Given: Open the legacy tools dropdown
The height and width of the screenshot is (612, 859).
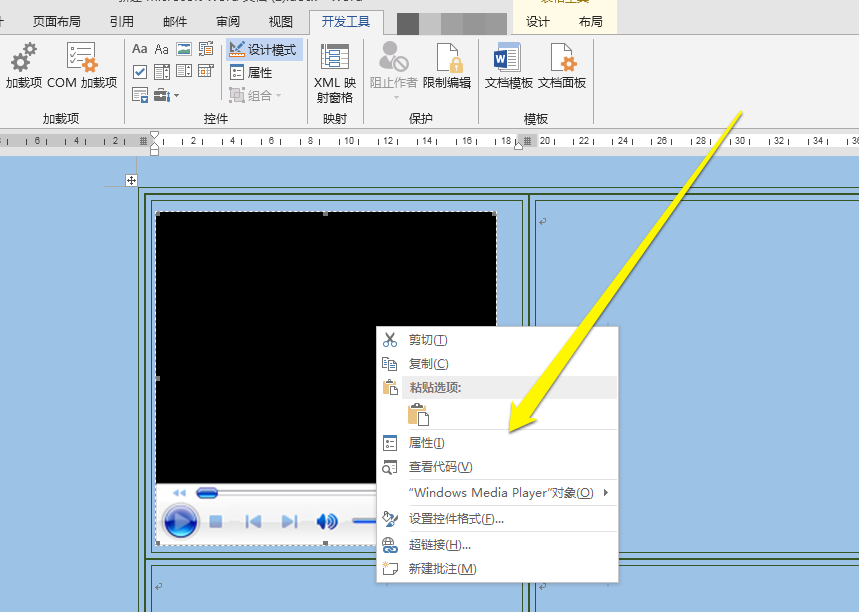Looking at the screenshot, I should 166,95.
